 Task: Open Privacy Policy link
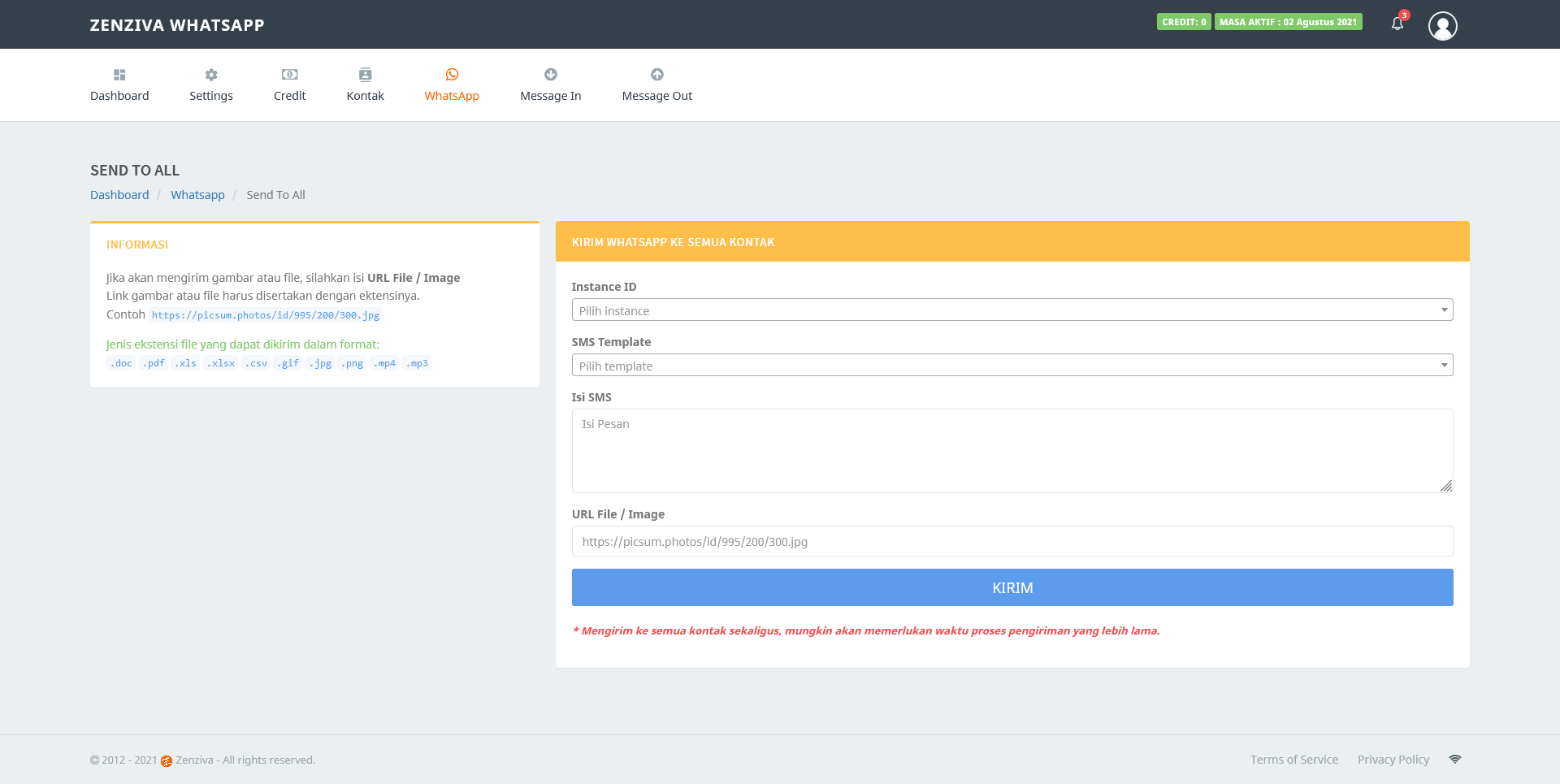(x=1393, y=760)
